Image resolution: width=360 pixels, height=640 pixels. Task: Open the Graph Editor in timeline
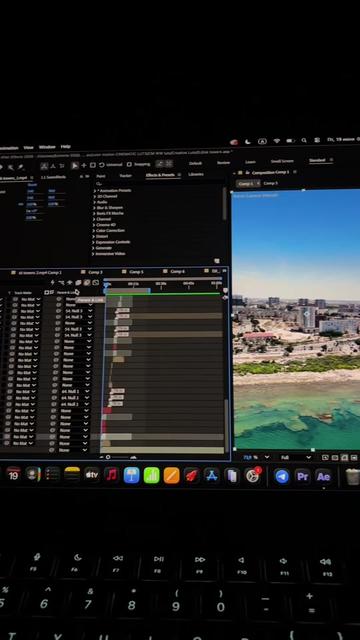[96, 282]
